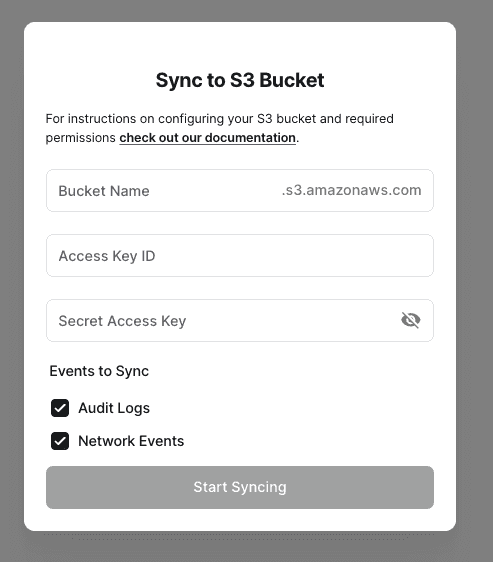Click the .s3.amazonaws.com suffix text
The image size is (493, 562).
click(351, 190)
